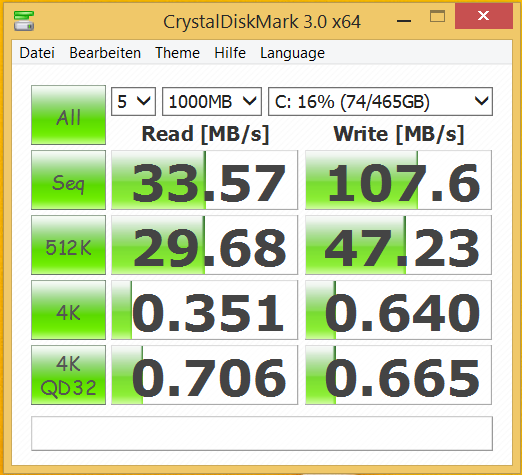Select the 4K QD32 write result 0.665
This screenshot has width=522, height=475.
tap(398, 375)
